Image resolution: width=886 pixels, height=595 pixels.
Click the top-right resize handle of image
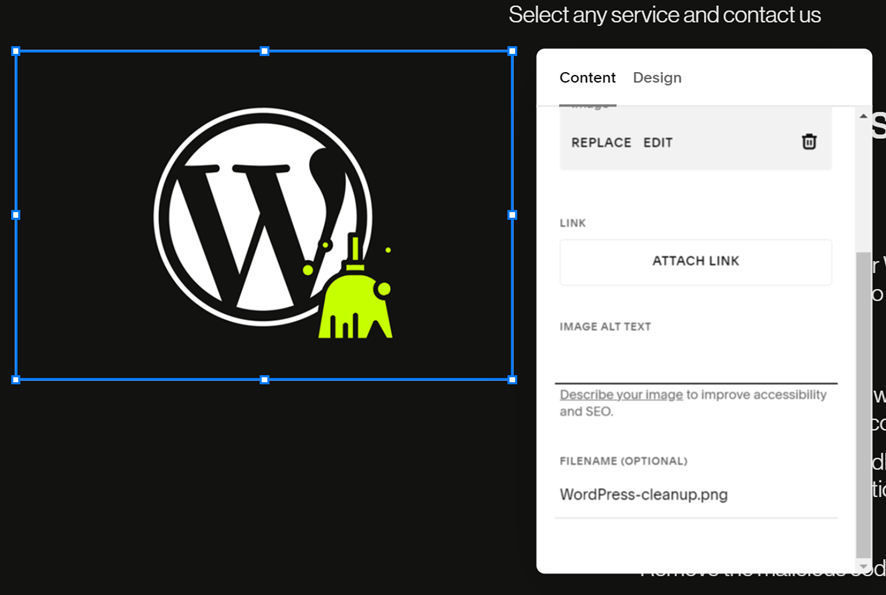click(x=512, y=51)
